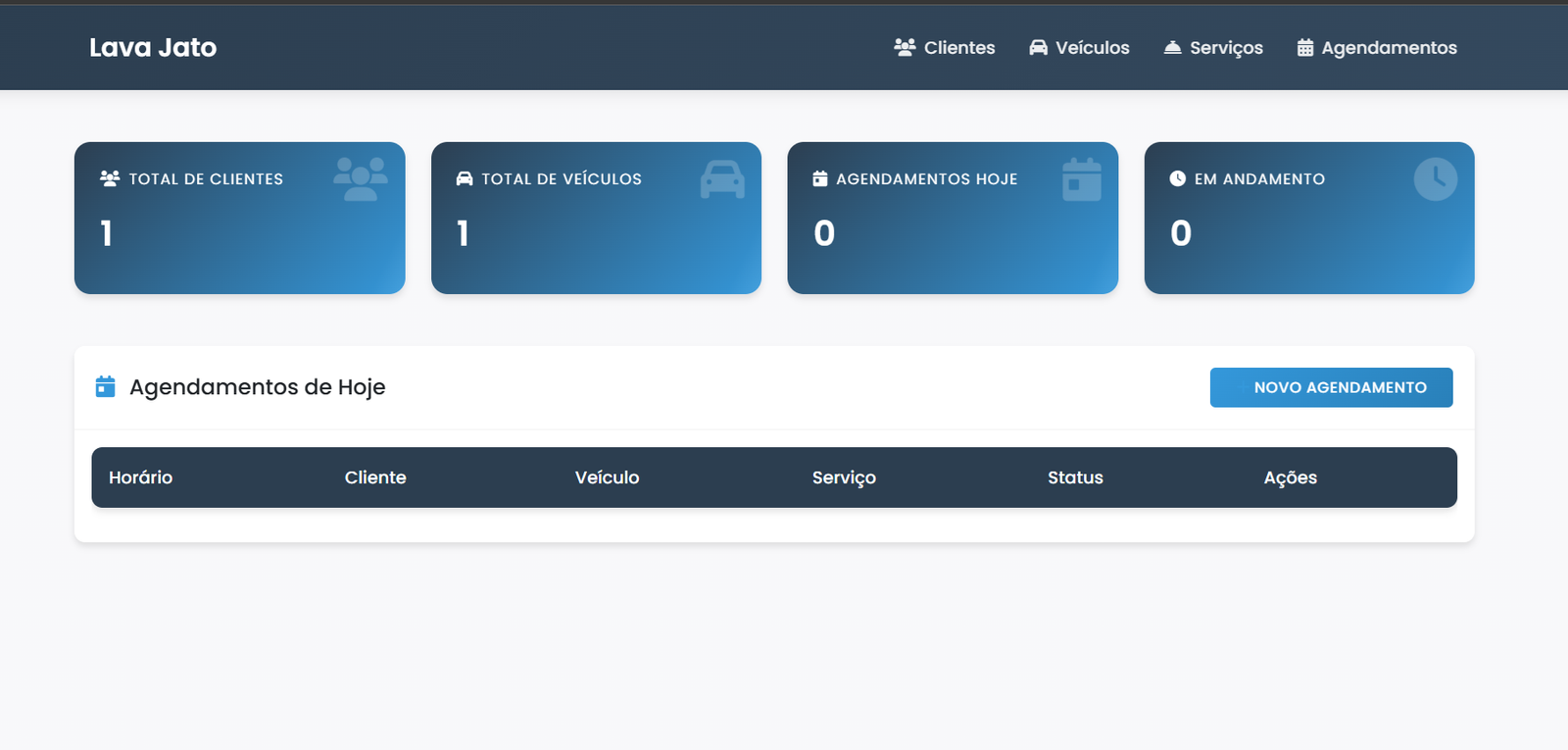Open the Clientes navigation link
Screen dimensions: 1568x750
pos(945,48)
